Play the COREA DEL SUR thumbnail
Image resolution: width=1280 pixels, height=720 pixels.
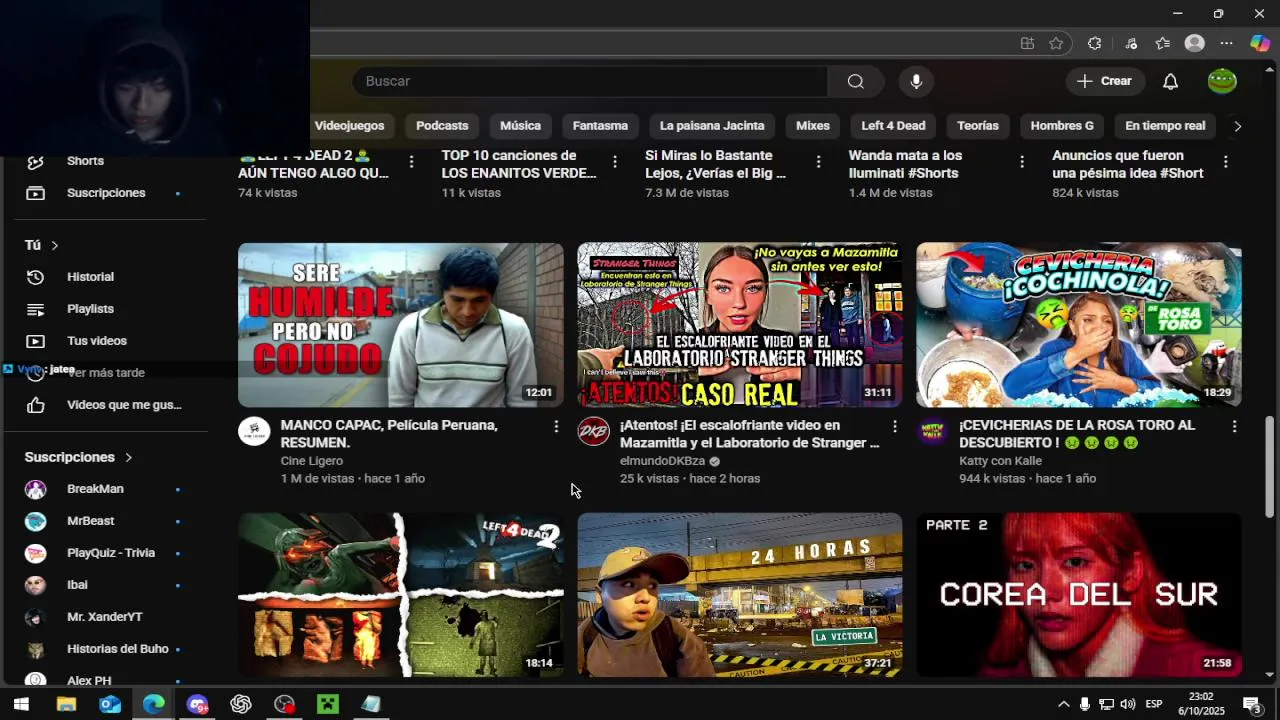(x=1079, y=595)
